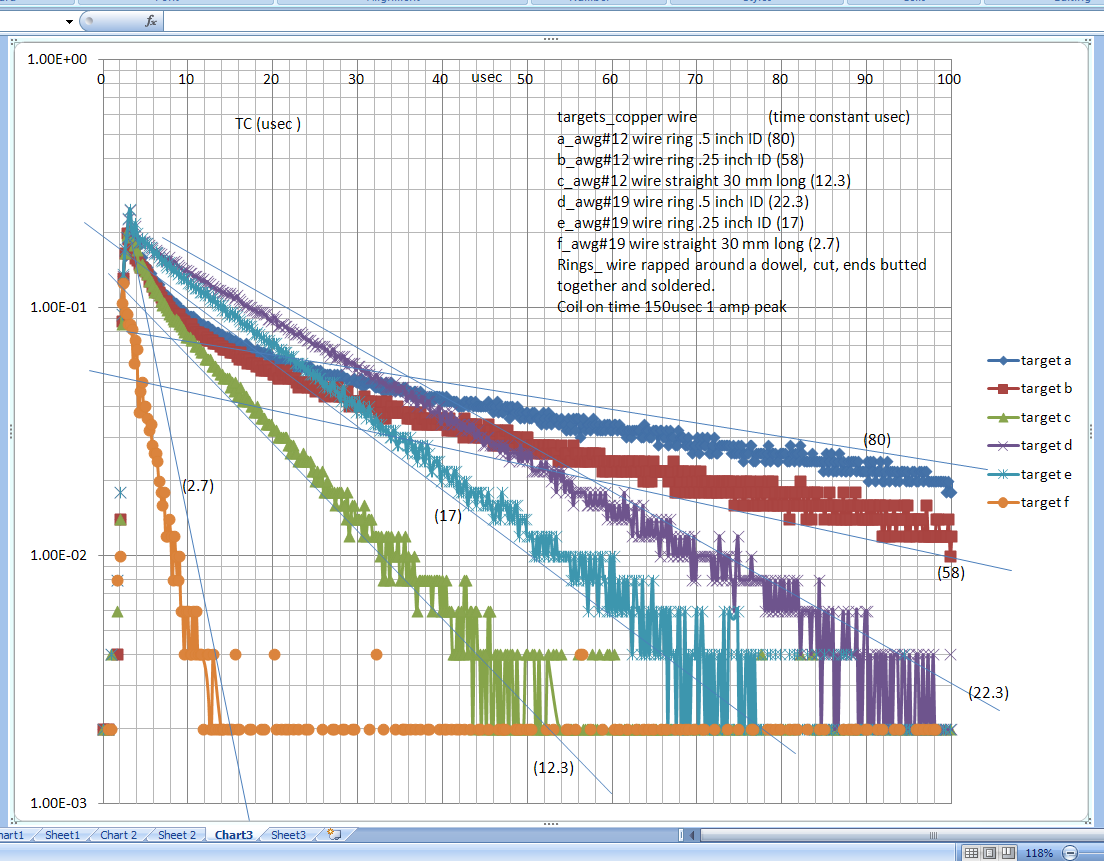Switch to the Sheet1 tab

[62, 835]
